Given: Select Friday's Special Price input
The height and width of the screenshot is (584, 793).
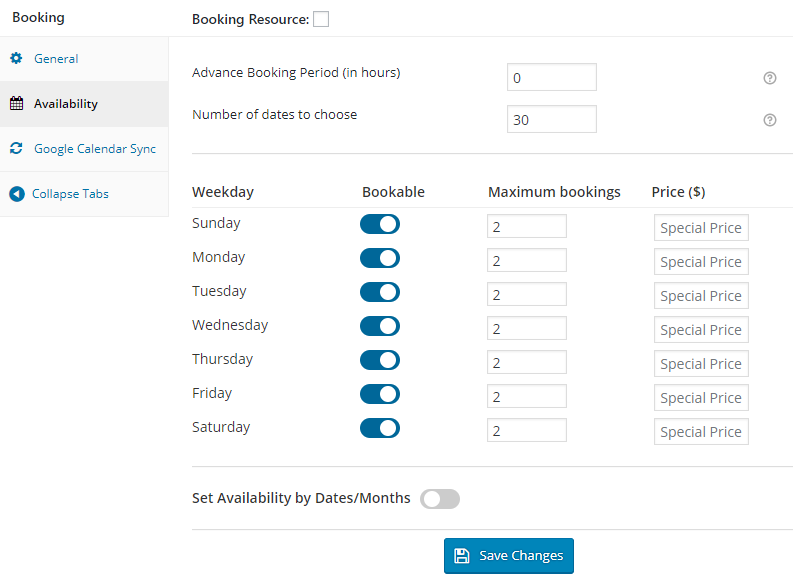Looking at the screenshot, I should click(x=701, y=398).
